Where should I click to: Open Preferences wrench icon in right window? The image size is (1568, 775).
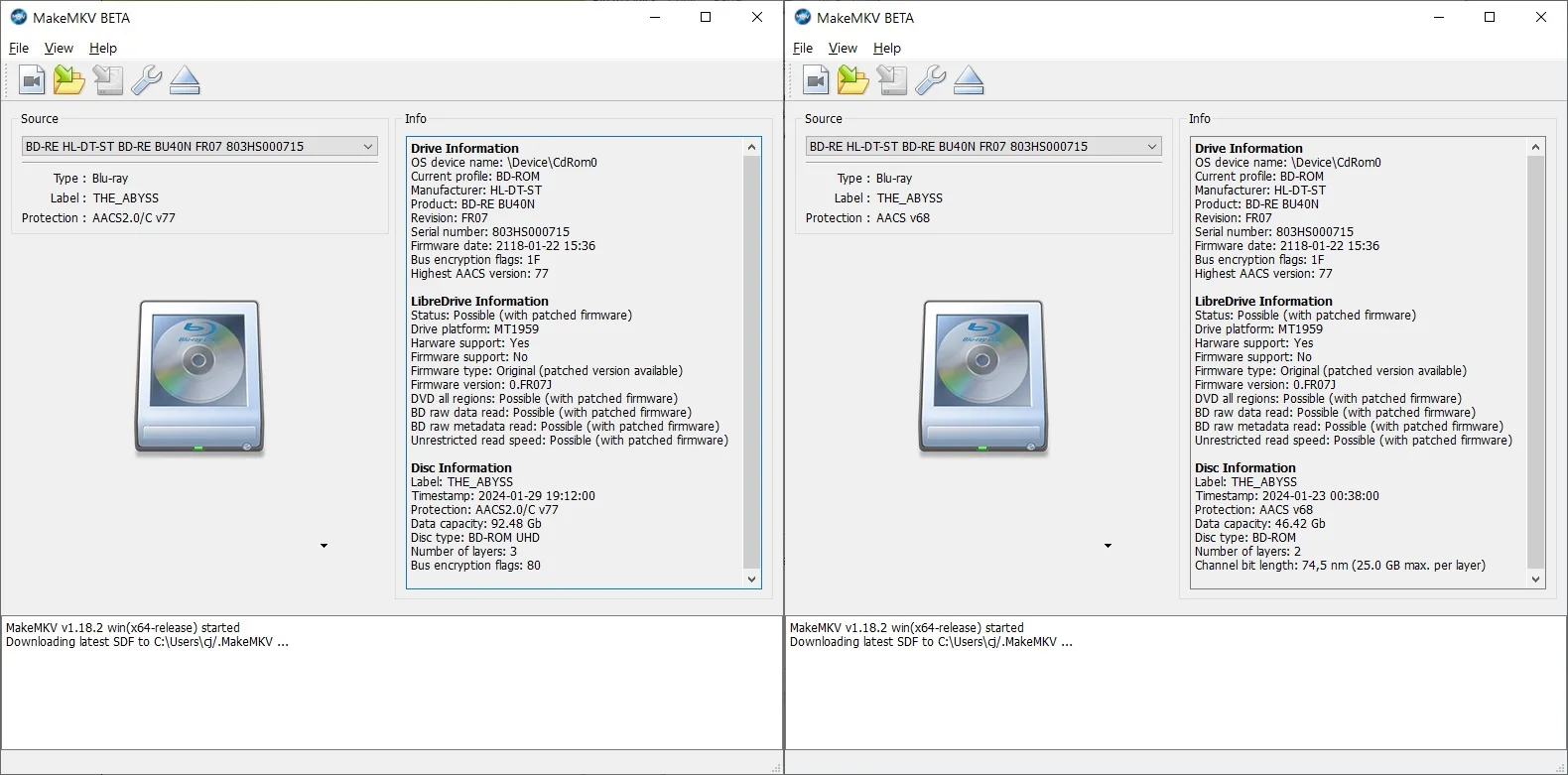point(930,80)
